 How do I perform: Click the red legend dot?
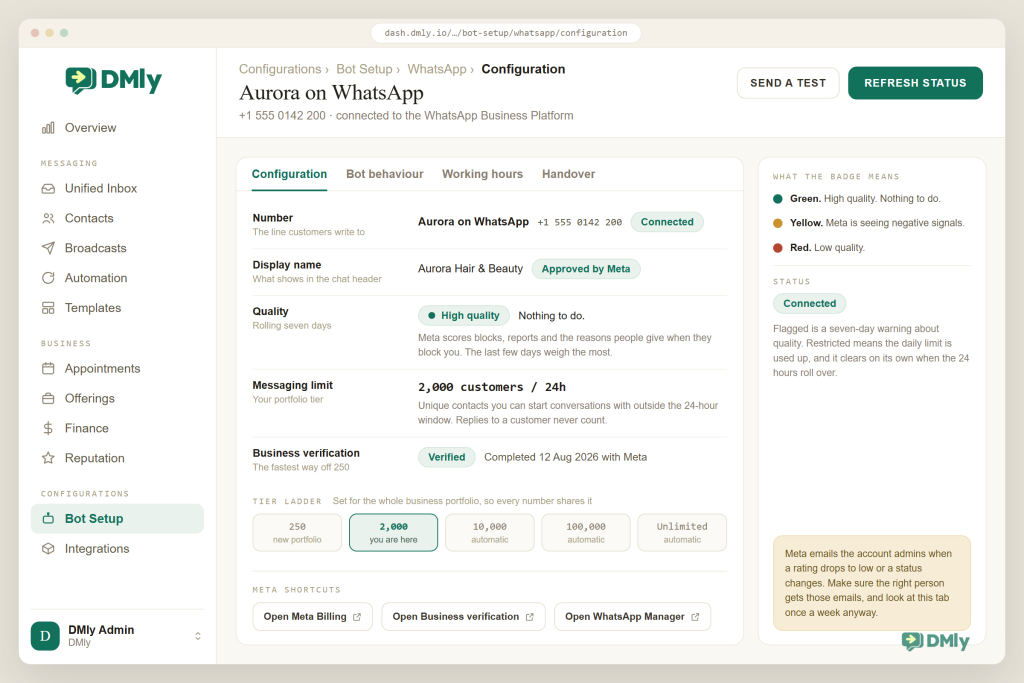click(x=778, y=248)
